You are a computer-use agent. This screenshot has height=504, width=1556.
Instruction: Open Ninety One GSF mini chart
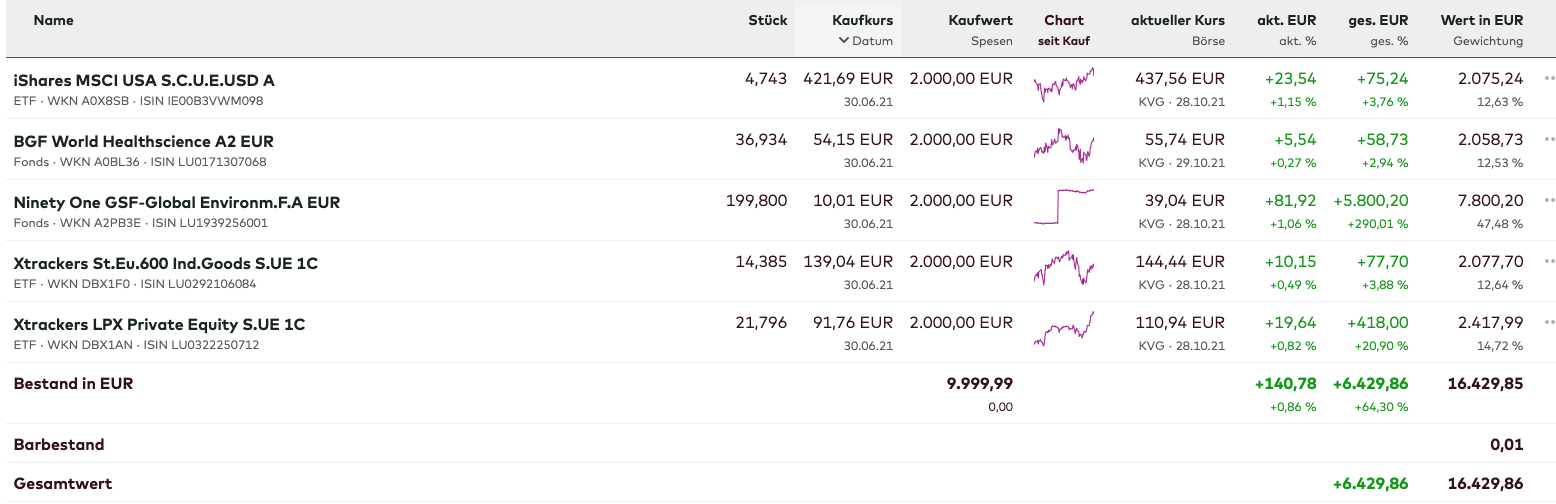pyautogui.click(x=1063, y=207)
